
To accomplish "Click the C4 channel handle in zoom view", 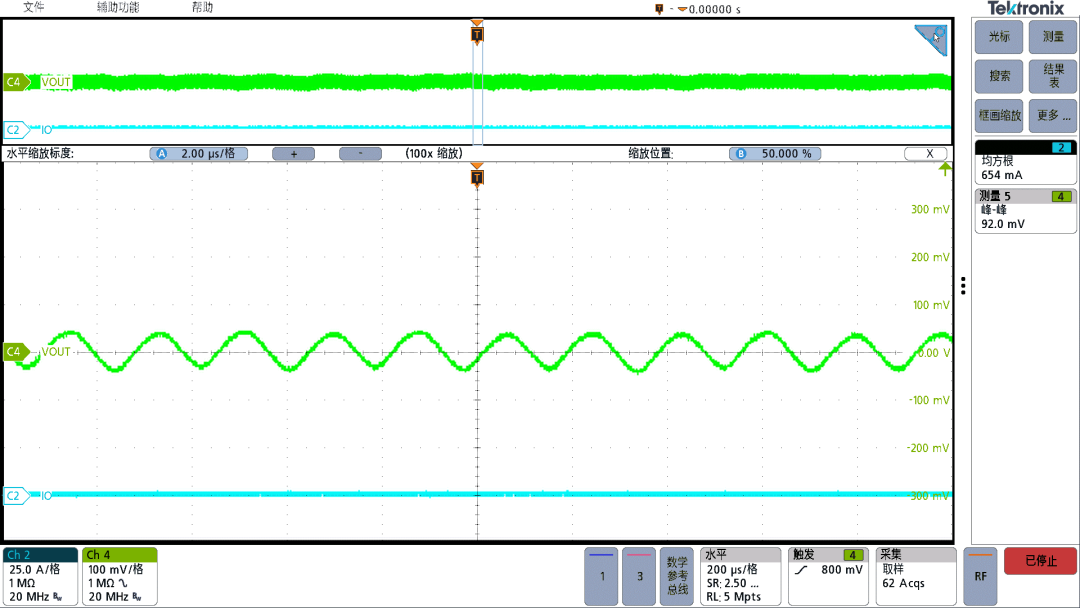I will (16, 352).
